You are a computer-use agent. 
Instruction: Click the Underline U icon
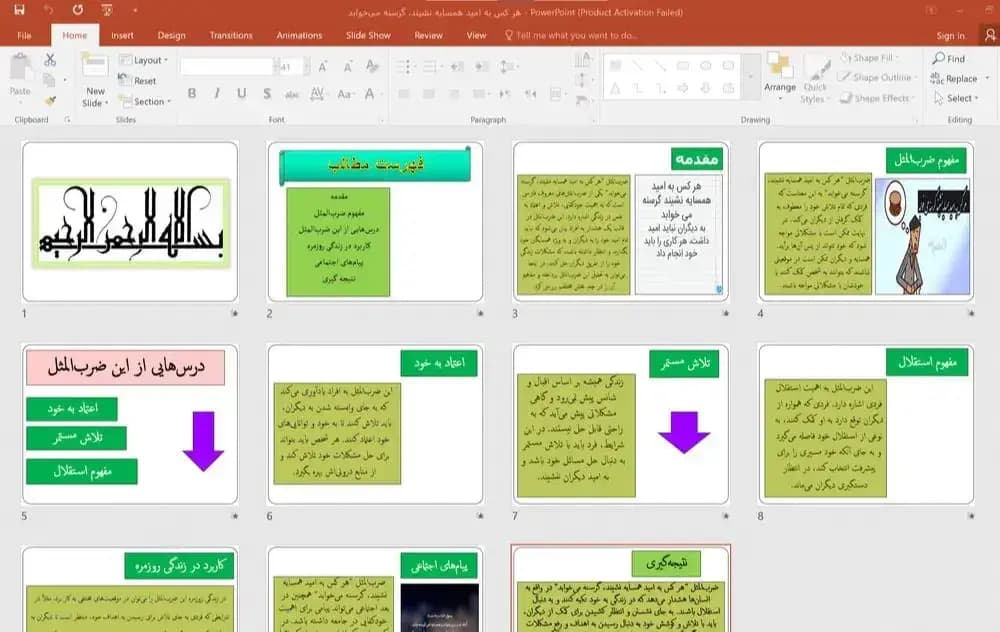click(x=242, y=94)
